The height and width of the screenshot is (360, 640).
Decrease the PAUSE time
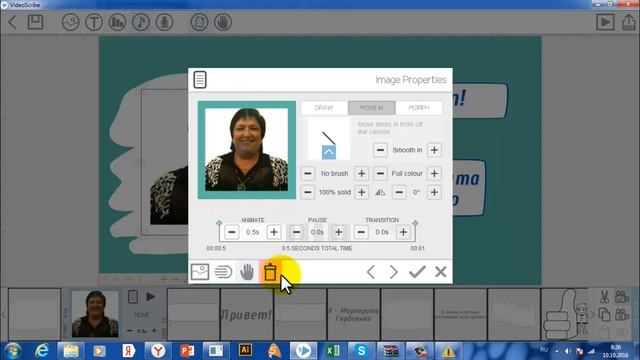click(x=296, y=232)
